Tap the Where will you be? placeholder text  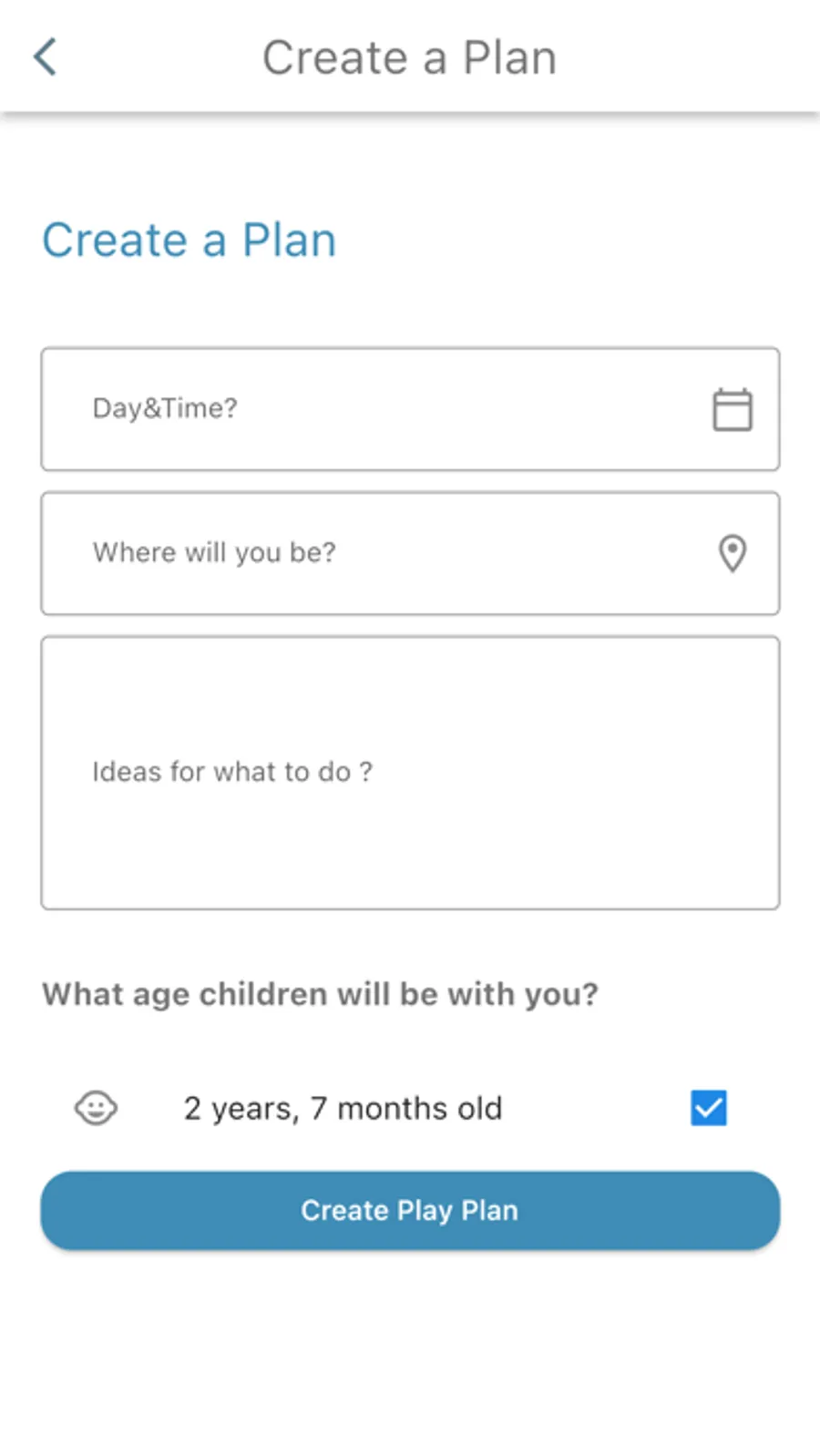tap(214, 552)
